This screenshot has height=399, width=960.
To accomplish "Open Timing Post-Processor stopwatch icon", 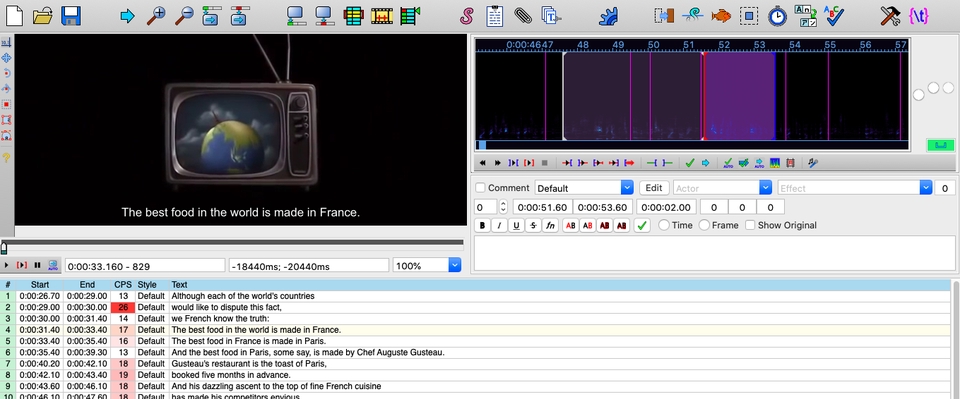I will [778, 16].
